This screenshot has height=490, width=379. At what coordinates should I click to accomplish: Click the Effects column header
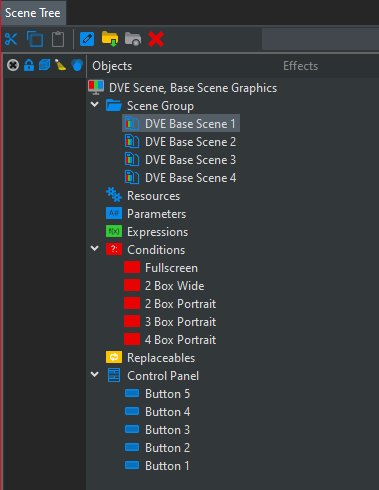pyautogui.click(x=300, y=66)
